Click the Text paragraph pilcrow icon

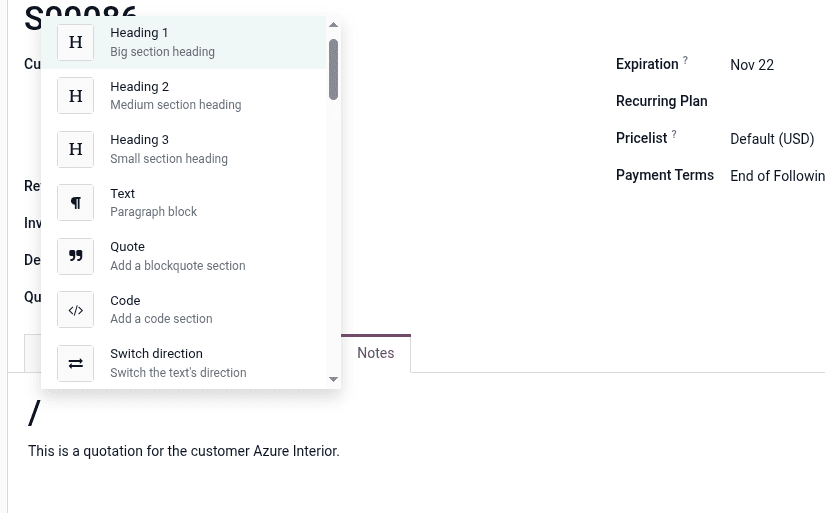(x=75, y=203)
